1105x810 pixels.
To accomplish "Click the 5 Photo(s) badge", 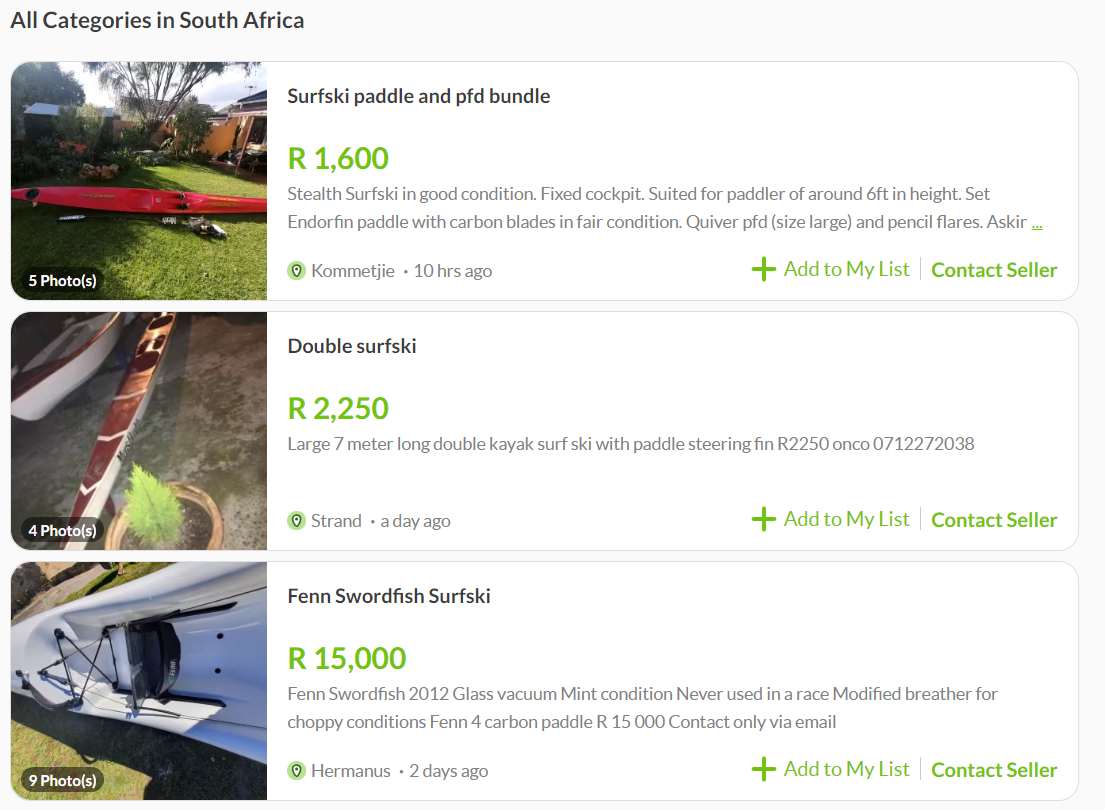I will tap(62, 280).
